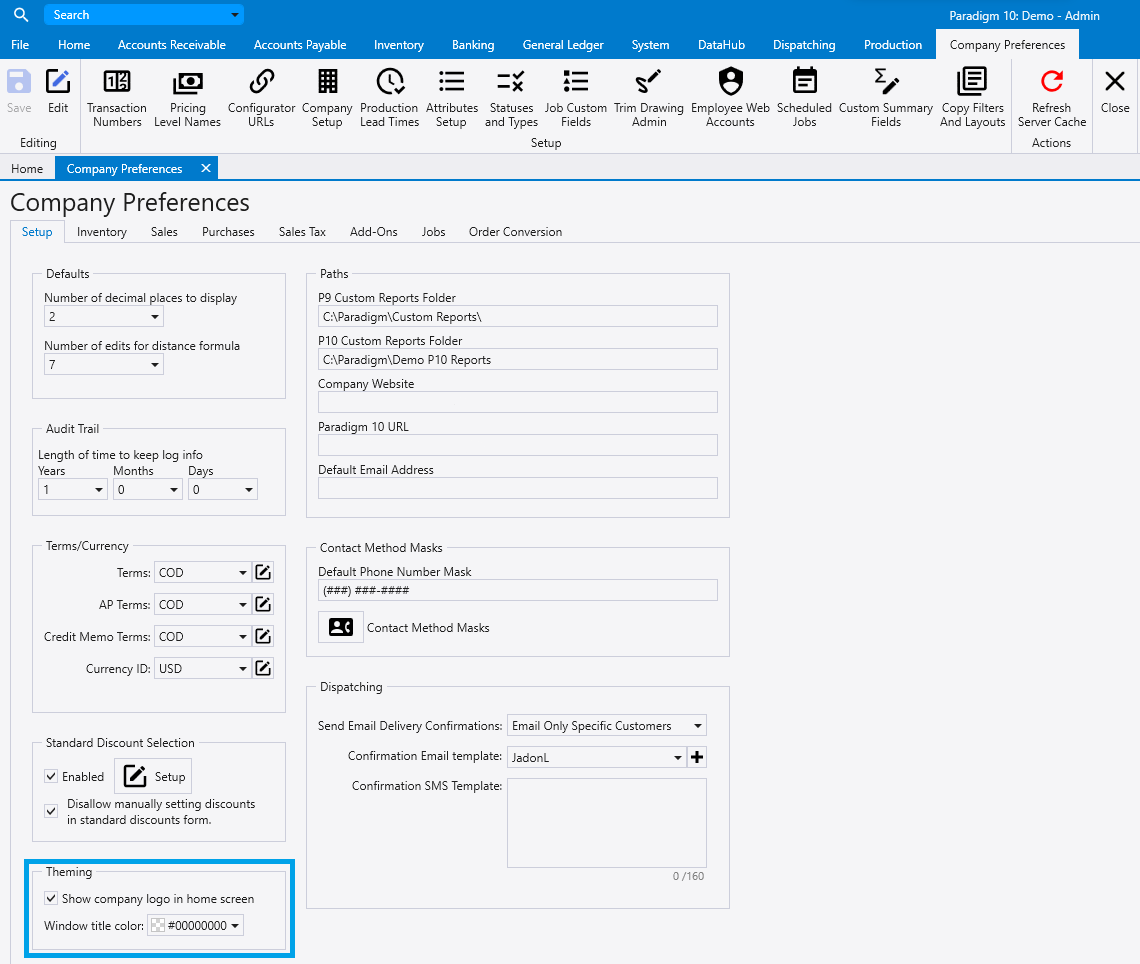Open the Window title color picker
Viewport: 1140px width, 964px height.
(x=196, y=925)
